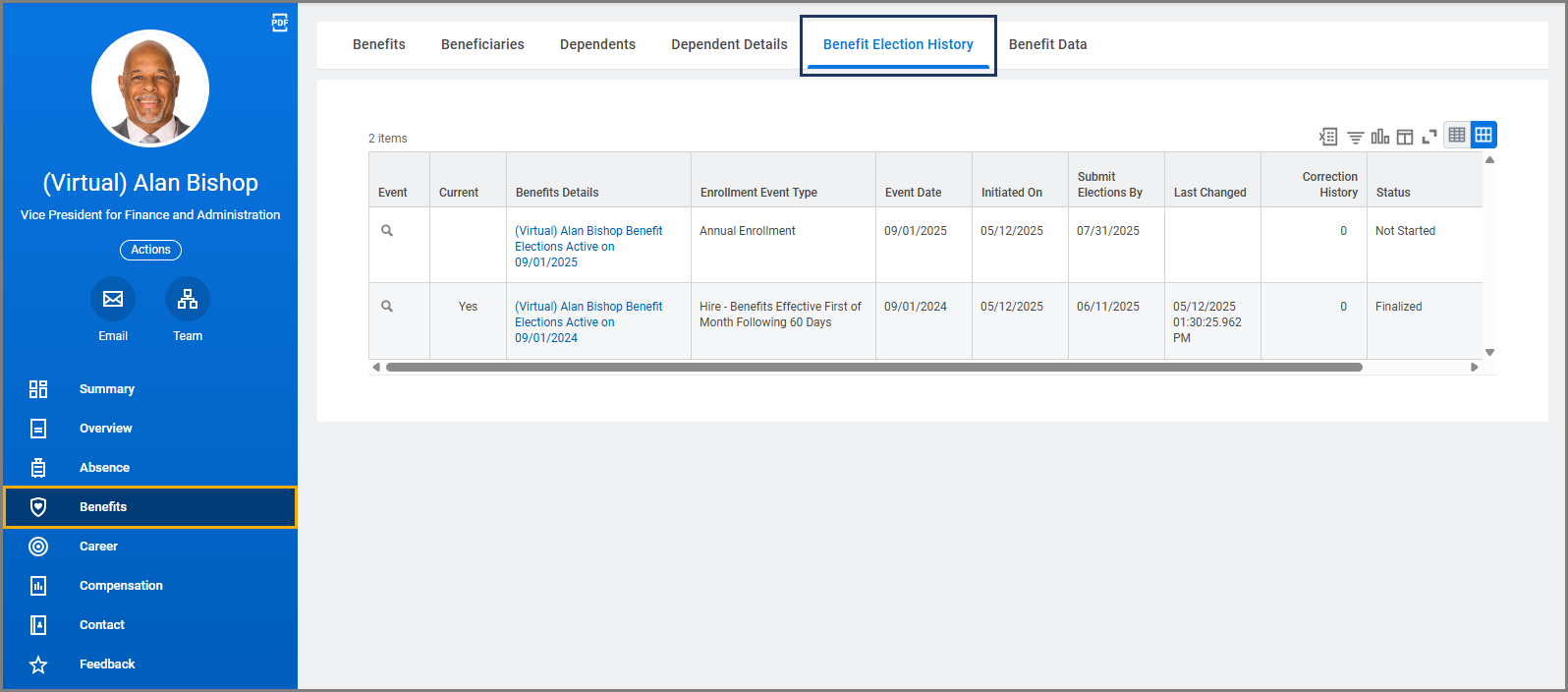The image size is (1568, 692).
Task: Expand the table to fullscreen
Action: [1429, 137]
